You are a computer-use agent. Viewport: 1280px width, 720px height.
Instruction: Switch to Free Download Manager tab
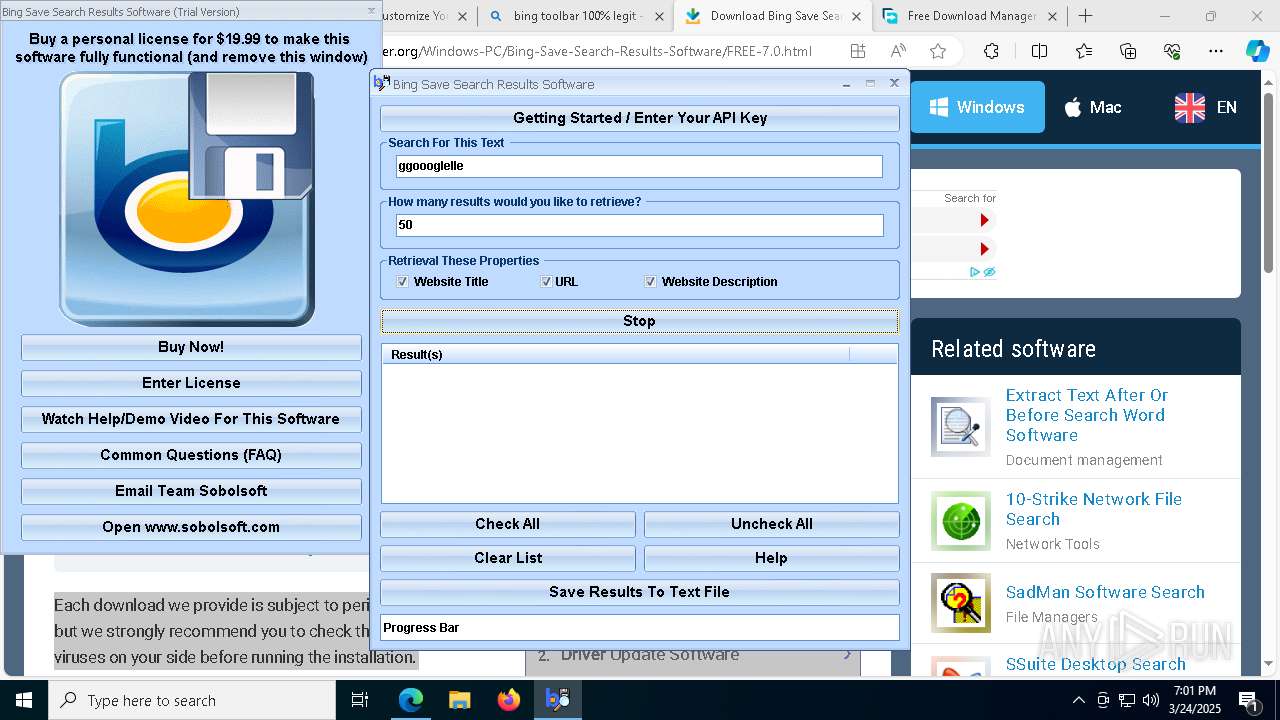970,16
